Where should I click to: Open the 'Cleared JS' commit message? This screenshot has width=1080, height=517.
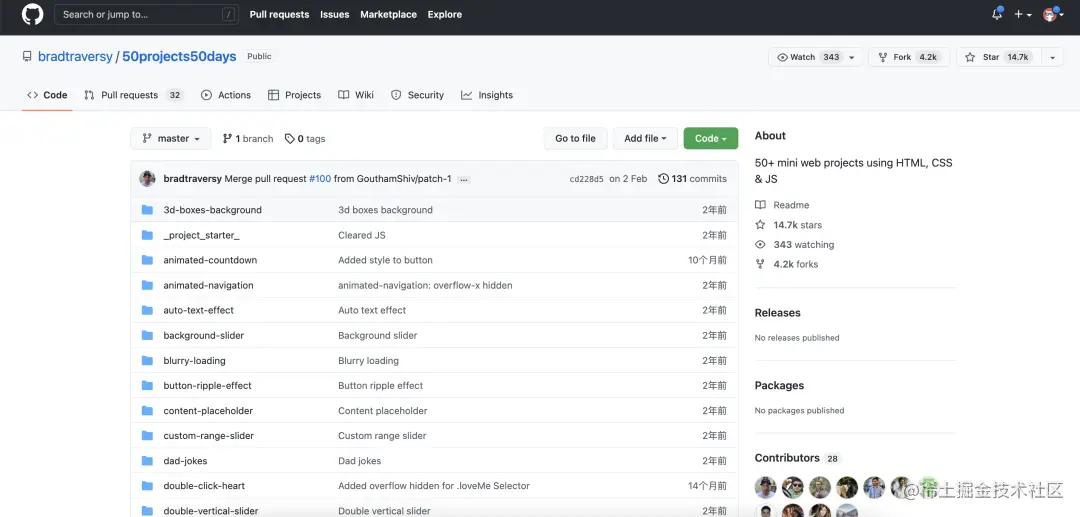pyautogui.click(x=362, y=235)
